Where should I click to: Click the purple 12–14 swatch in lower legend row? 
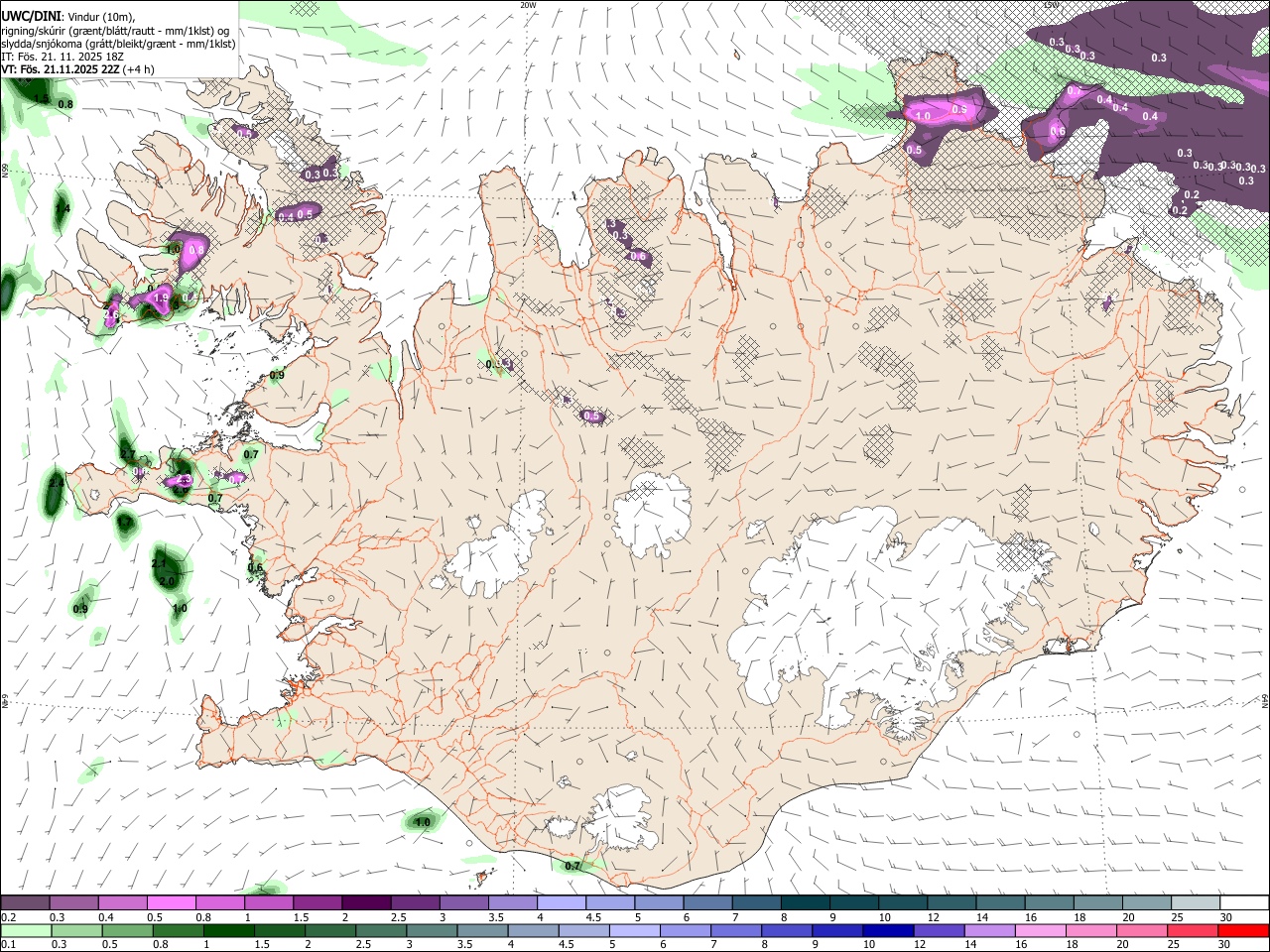(939, 931)
